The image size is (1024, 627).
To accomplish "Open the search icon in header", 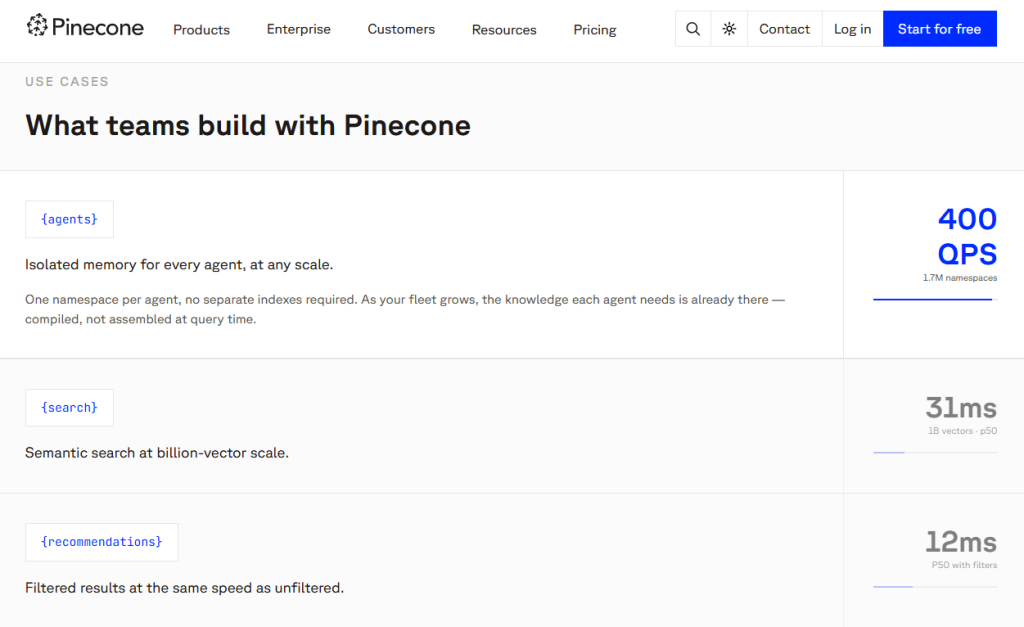I will (x=693, y=29).
